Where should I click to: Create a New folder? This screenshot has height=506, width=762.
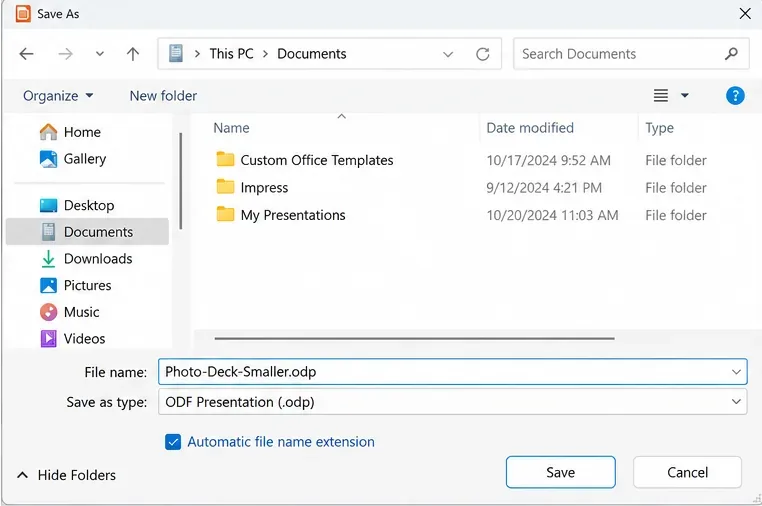coord(163,96)
